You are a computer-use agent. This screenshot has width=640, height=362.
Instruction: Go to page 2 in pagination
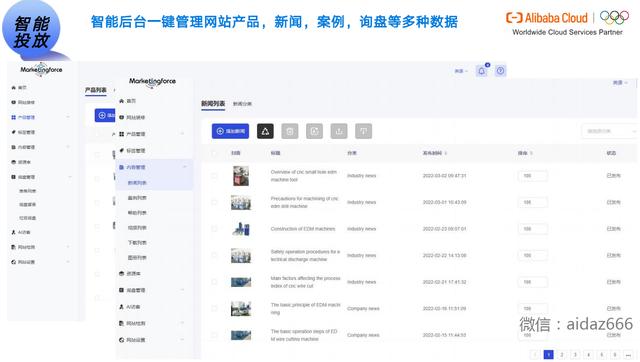pos(562,355)
